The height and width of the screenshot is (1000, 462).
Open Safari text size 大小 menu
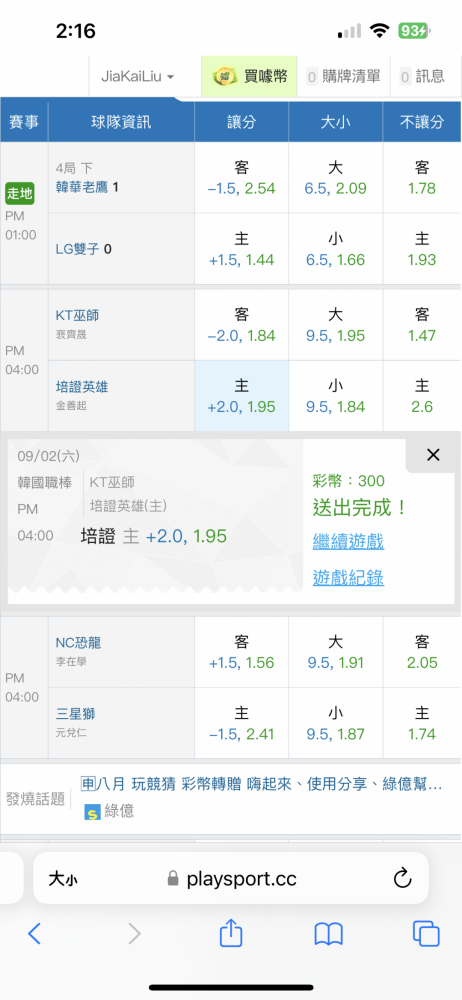[63, 879]
